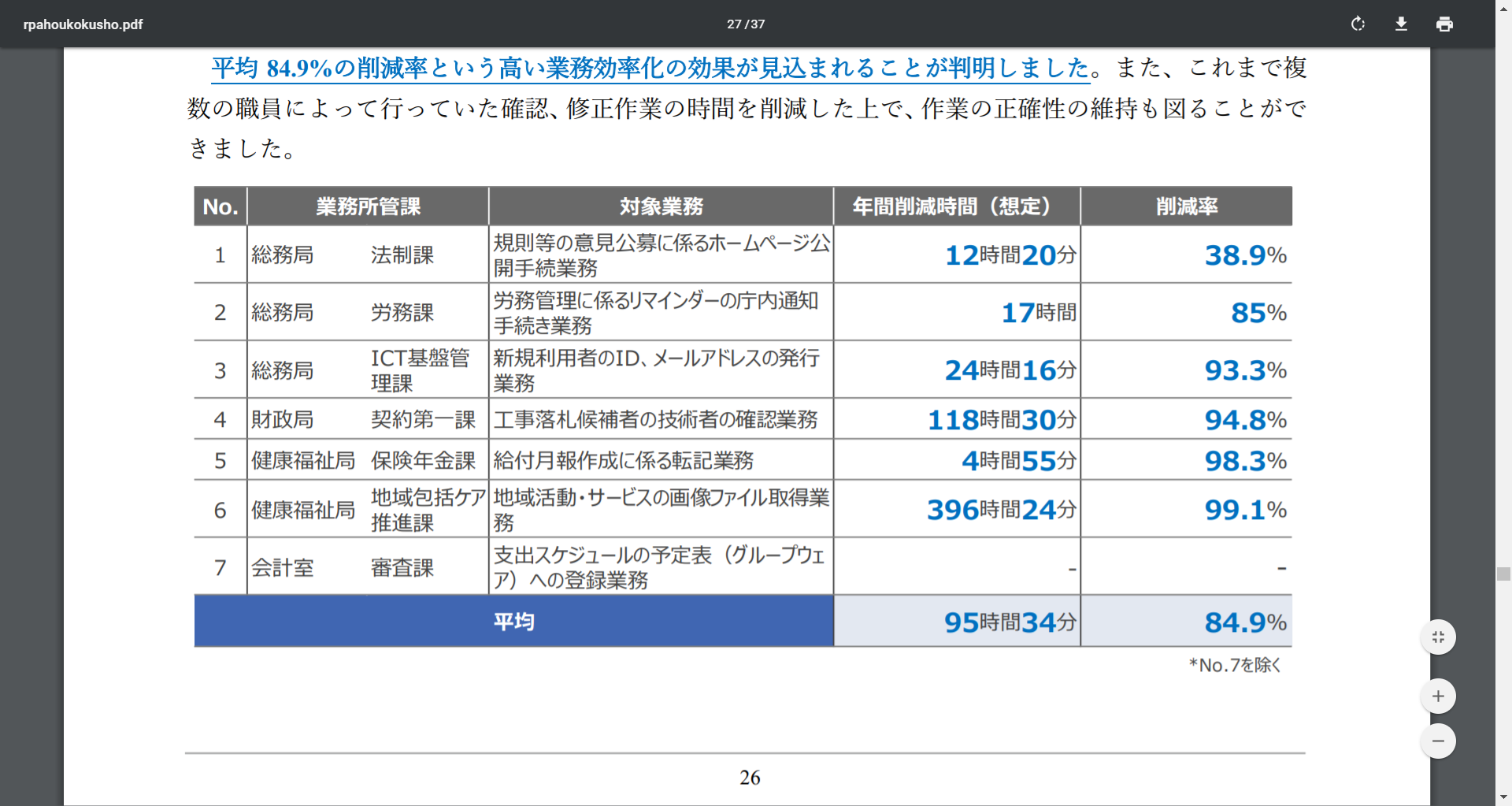This screenshot has height=806, width=1512.
Task: Click the blue 平均 summary row cell
Action: (513, 622)
